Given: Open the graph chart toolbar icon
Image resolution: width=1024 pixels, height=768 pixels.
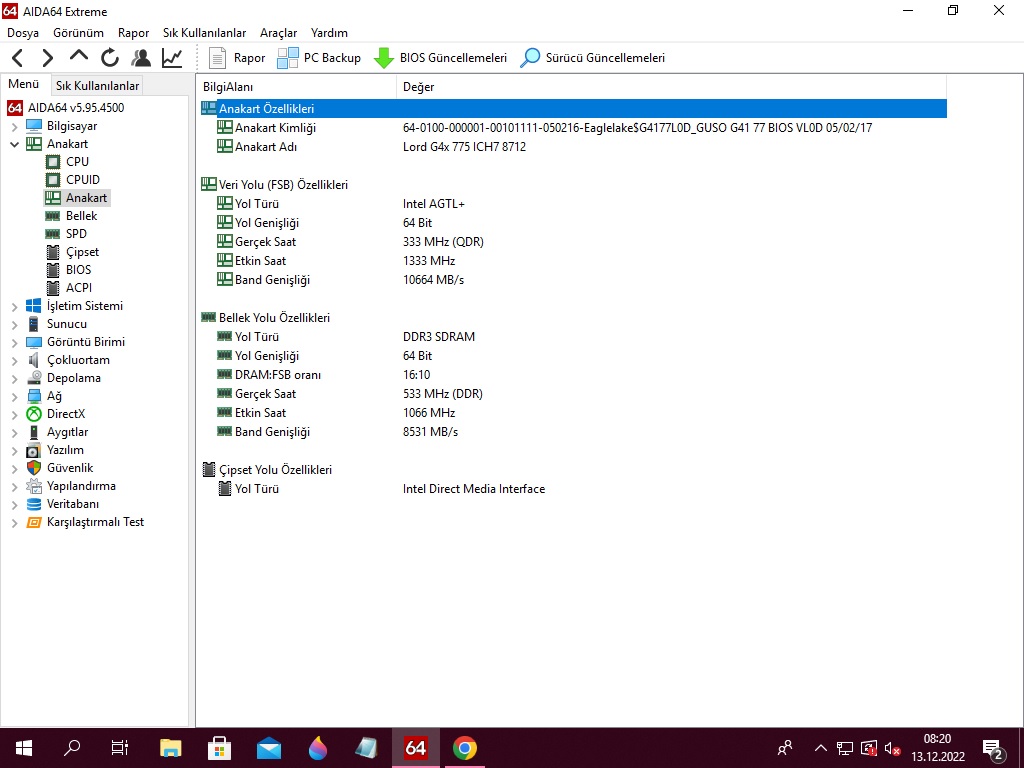Looking at the screenshot, I should pyautogui.click(x=172, y=58).
